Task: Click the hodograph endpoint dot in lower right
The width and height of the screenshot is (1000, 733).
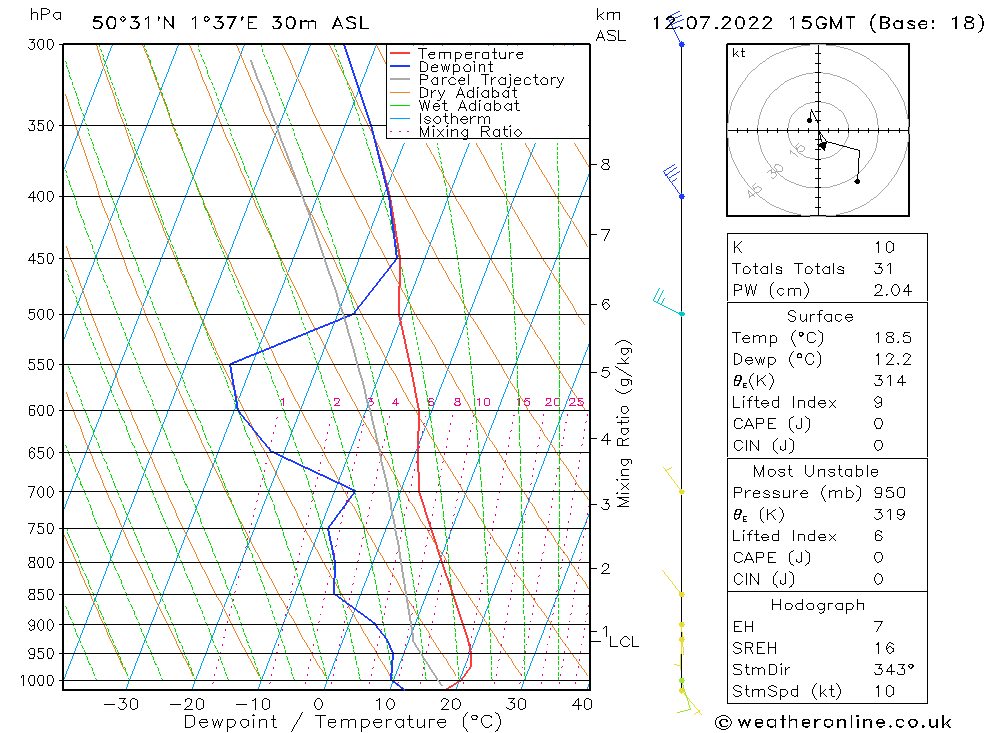Action: [857, 181]
